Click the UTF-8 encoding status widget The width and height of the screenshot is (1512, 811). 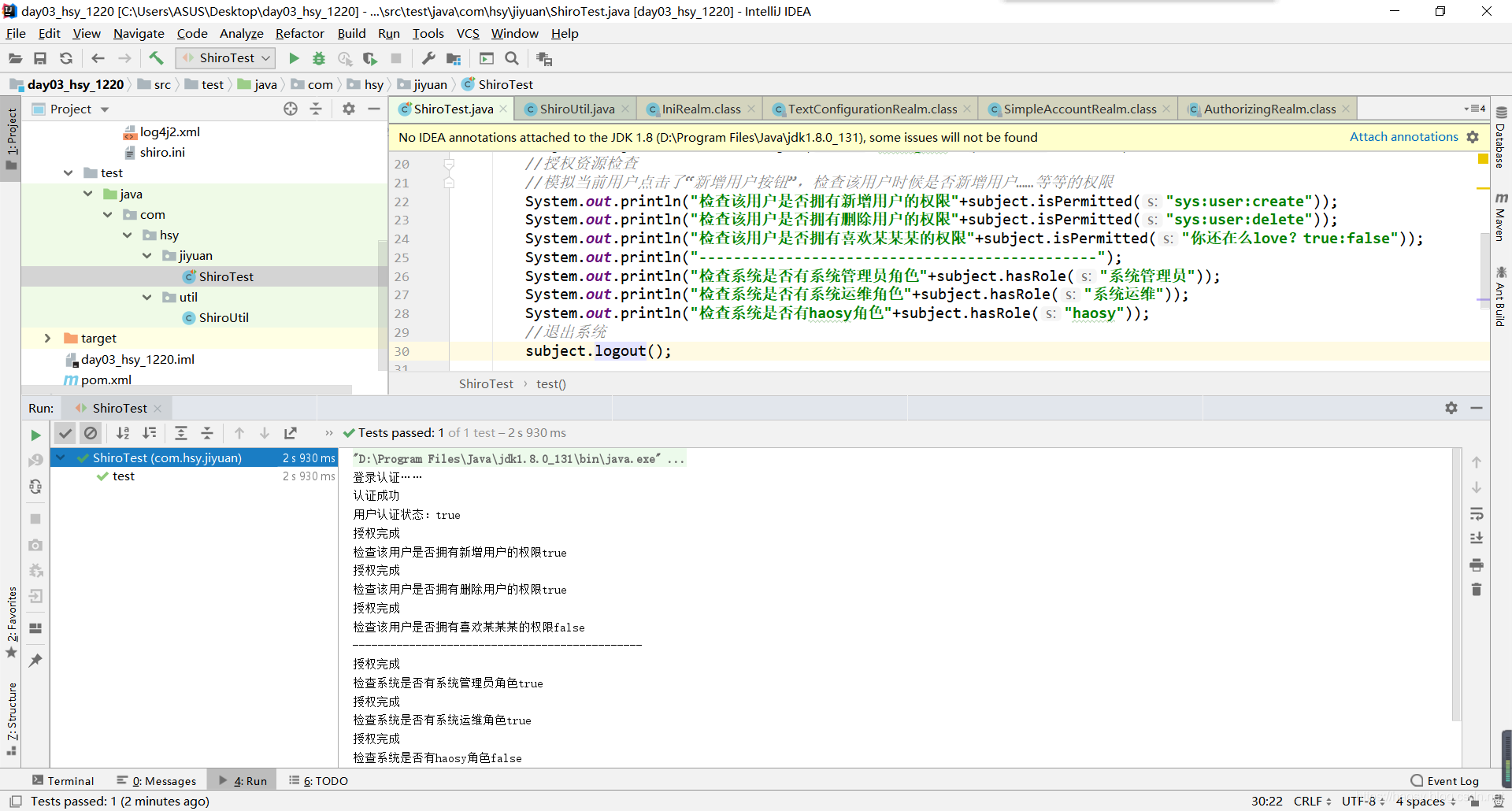[x=1363, y=802]
